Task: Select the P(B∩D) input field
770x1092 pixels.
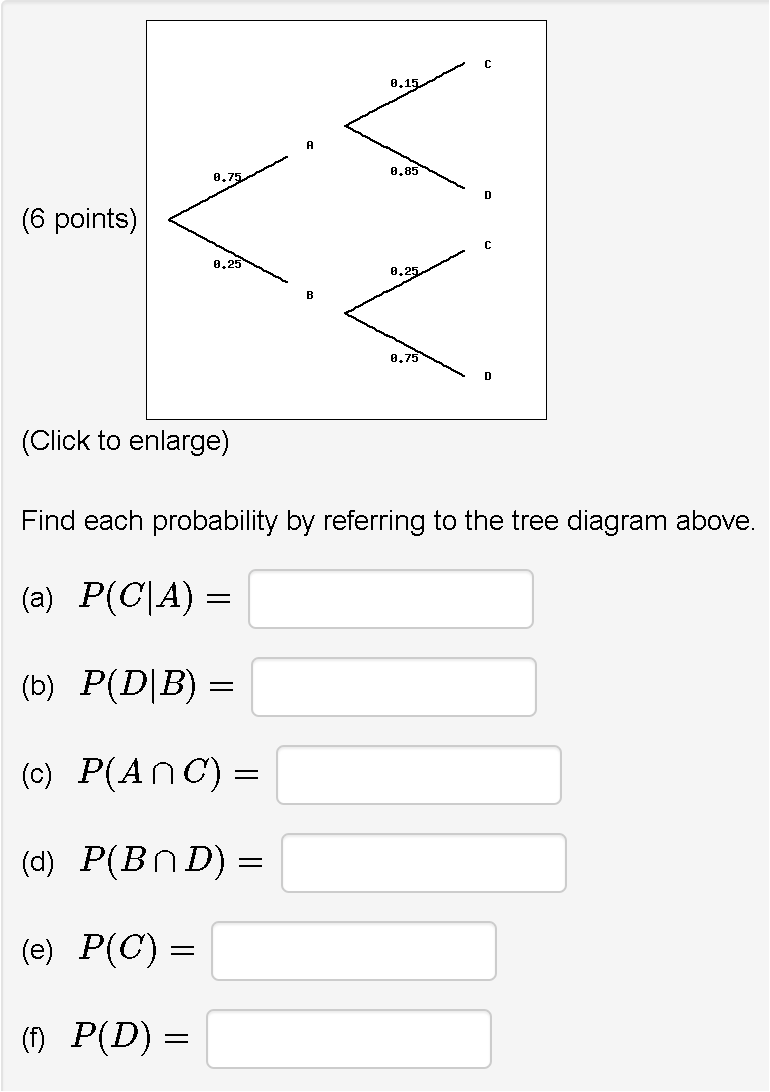Action: [x=424, y=862]
